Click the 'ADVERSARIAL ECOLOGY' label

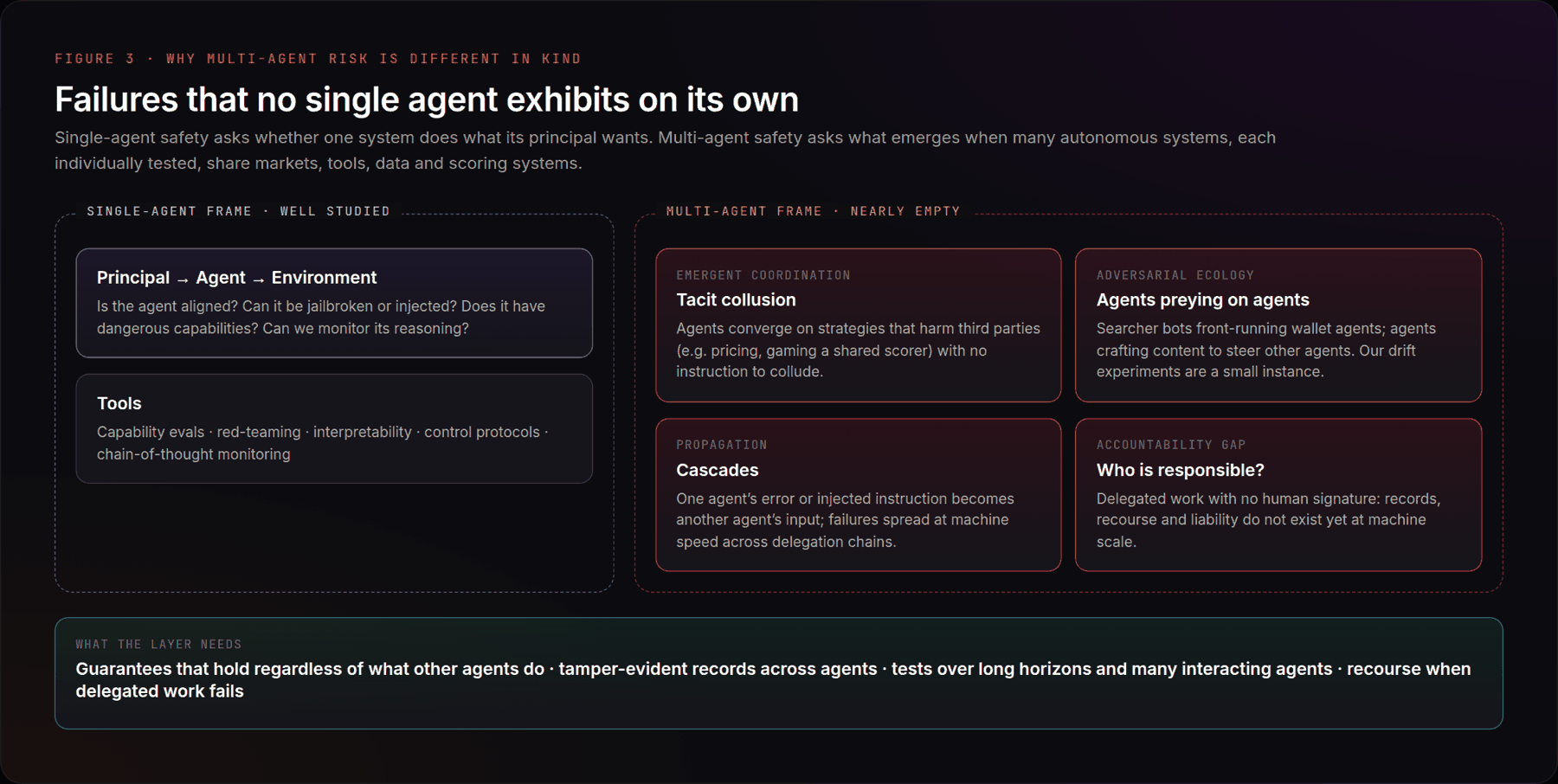click(1175, 275)
